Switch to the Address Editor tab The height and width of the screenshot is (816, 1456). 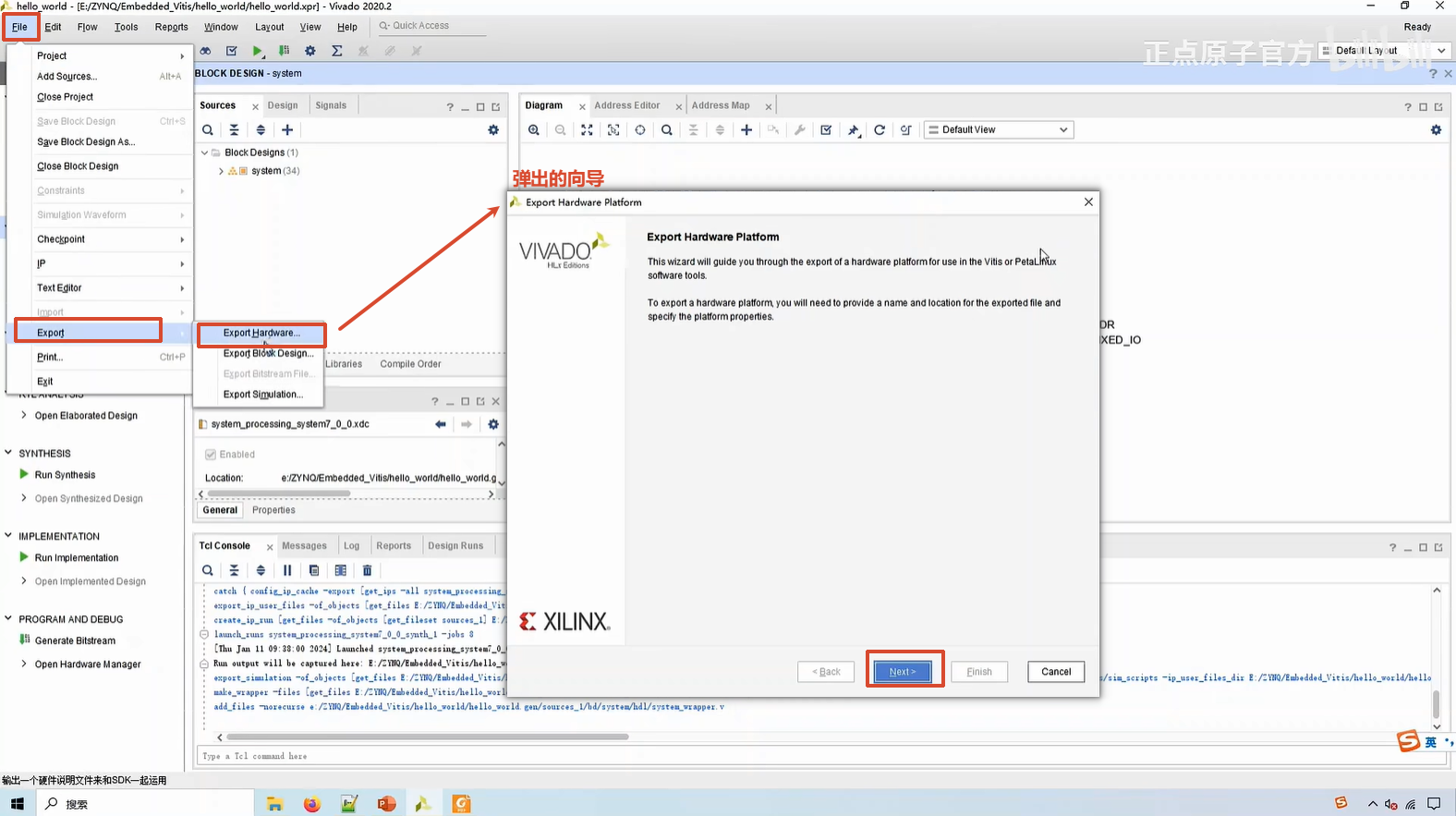pyautogui.click(x=627, y=105)
